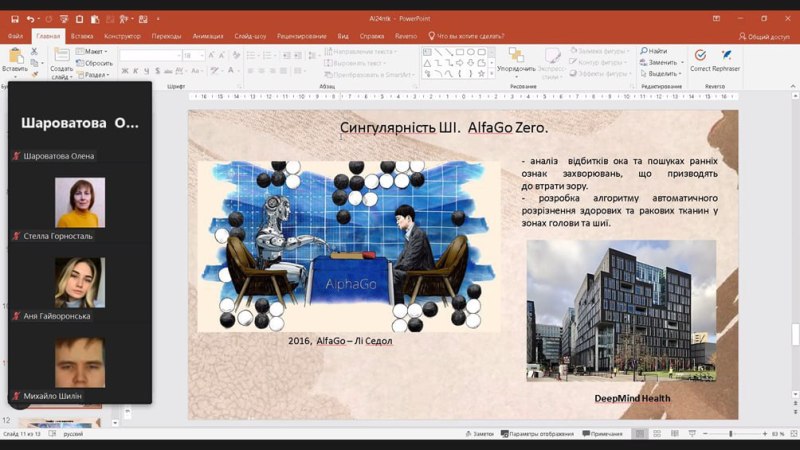Clear all formatting icon
Image resolution: width=800 pixels, height=450 pixels.
[236, 55]
